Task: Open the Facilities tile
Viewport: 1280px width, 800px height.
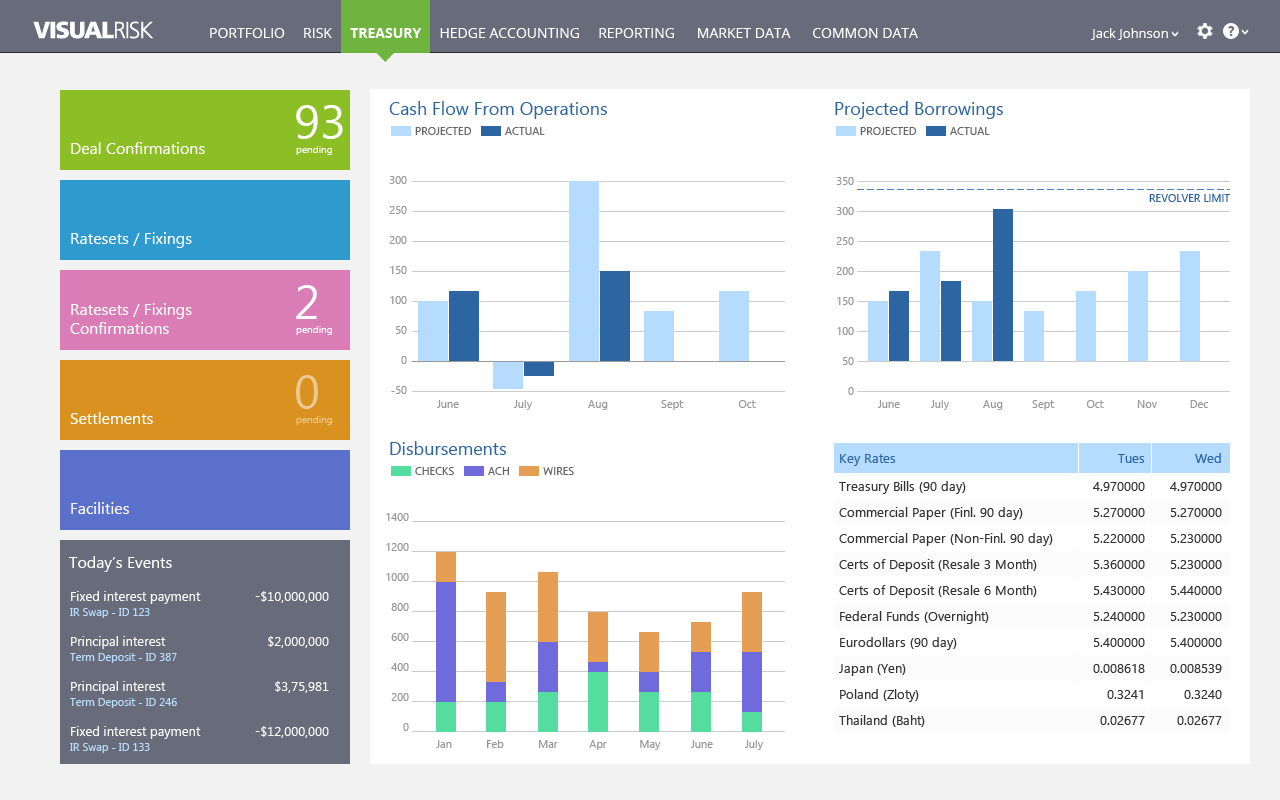Action: tap(205, 490)
